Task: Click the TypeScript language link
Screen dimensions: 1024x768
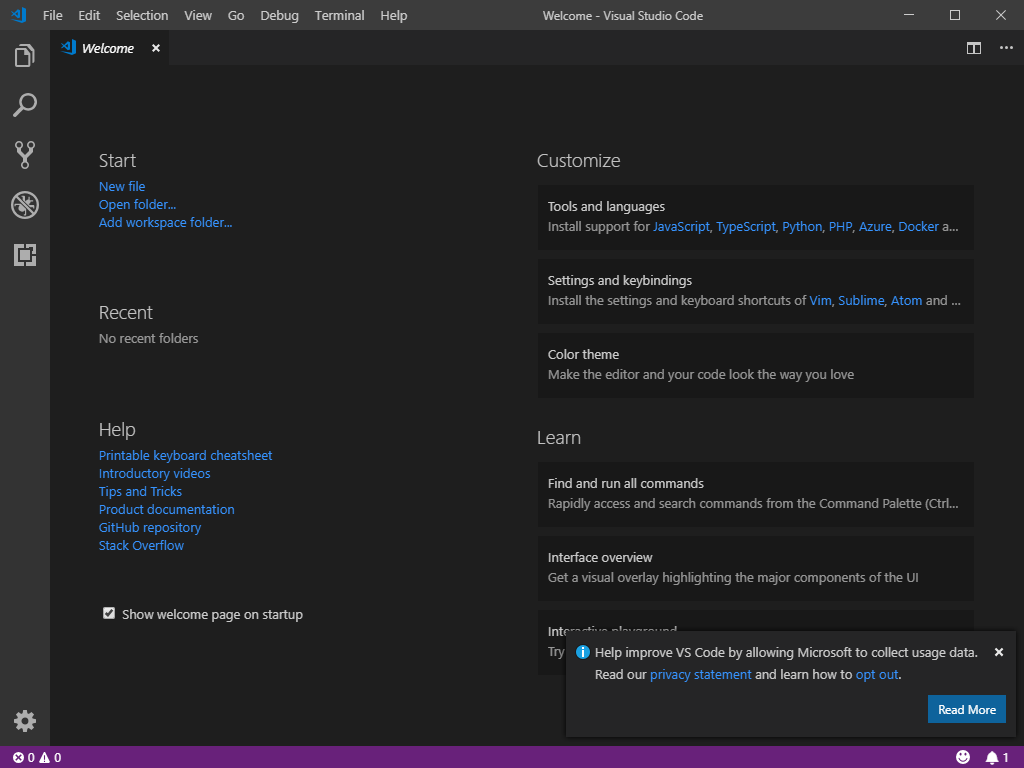Action: (x=746, y=227)
